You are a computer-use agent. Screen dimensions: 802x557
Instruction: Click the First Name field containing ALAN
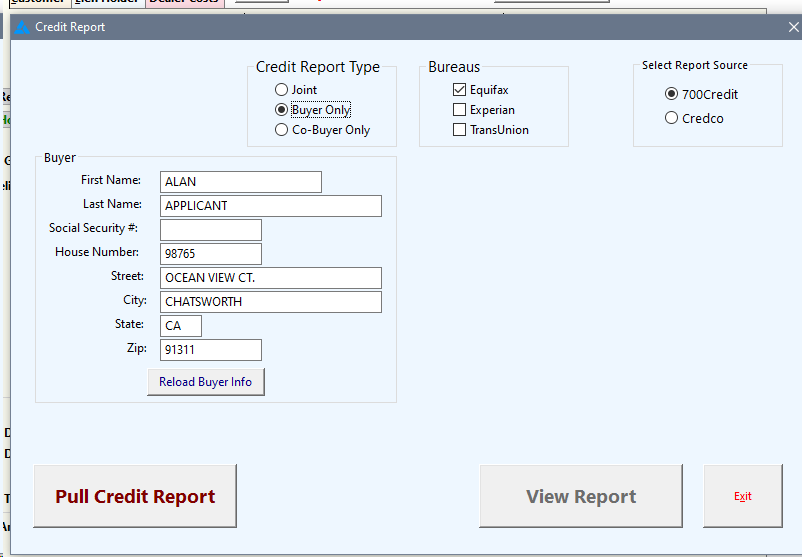coord(240,182)
